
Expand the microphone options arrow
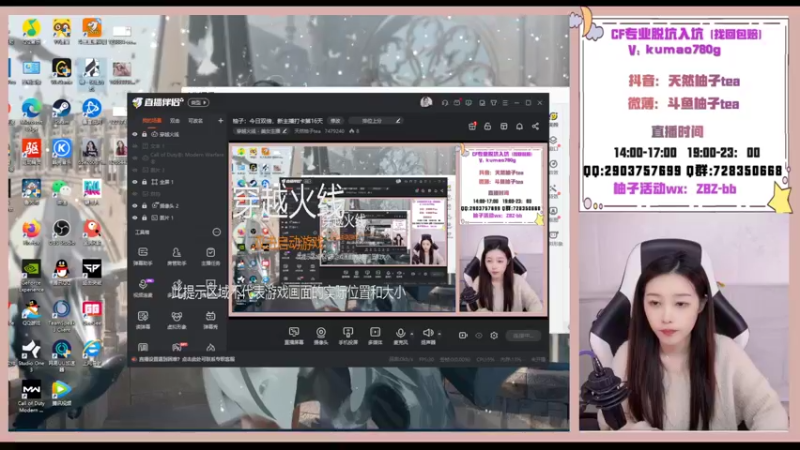tap(412, 334)
